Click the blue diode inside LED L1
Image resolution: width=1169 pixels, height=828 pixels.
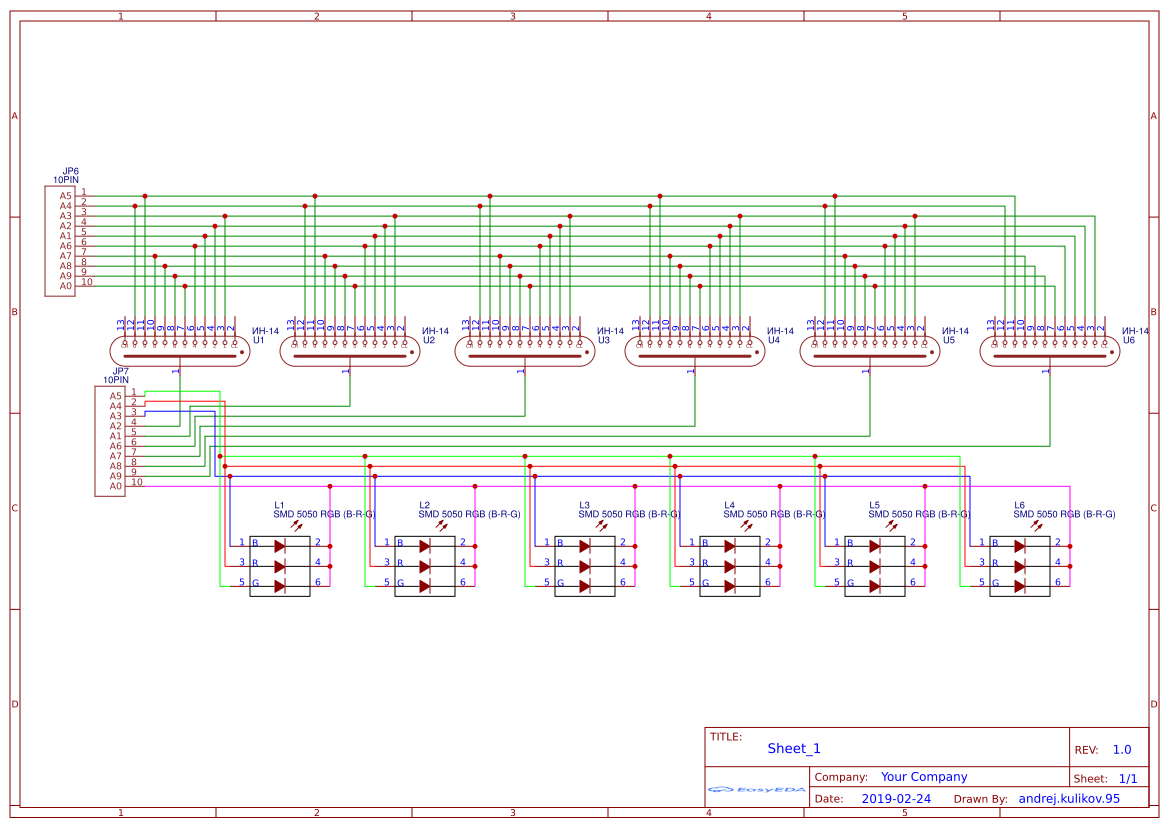[280, 546]
